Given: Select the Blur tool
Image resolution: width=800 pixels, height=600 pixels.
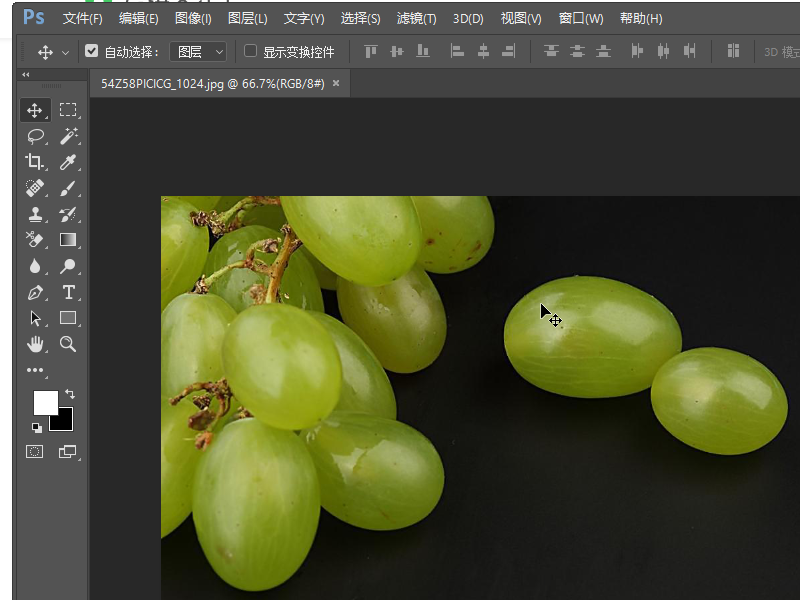Looking at the screenshot, I should 35,266.
